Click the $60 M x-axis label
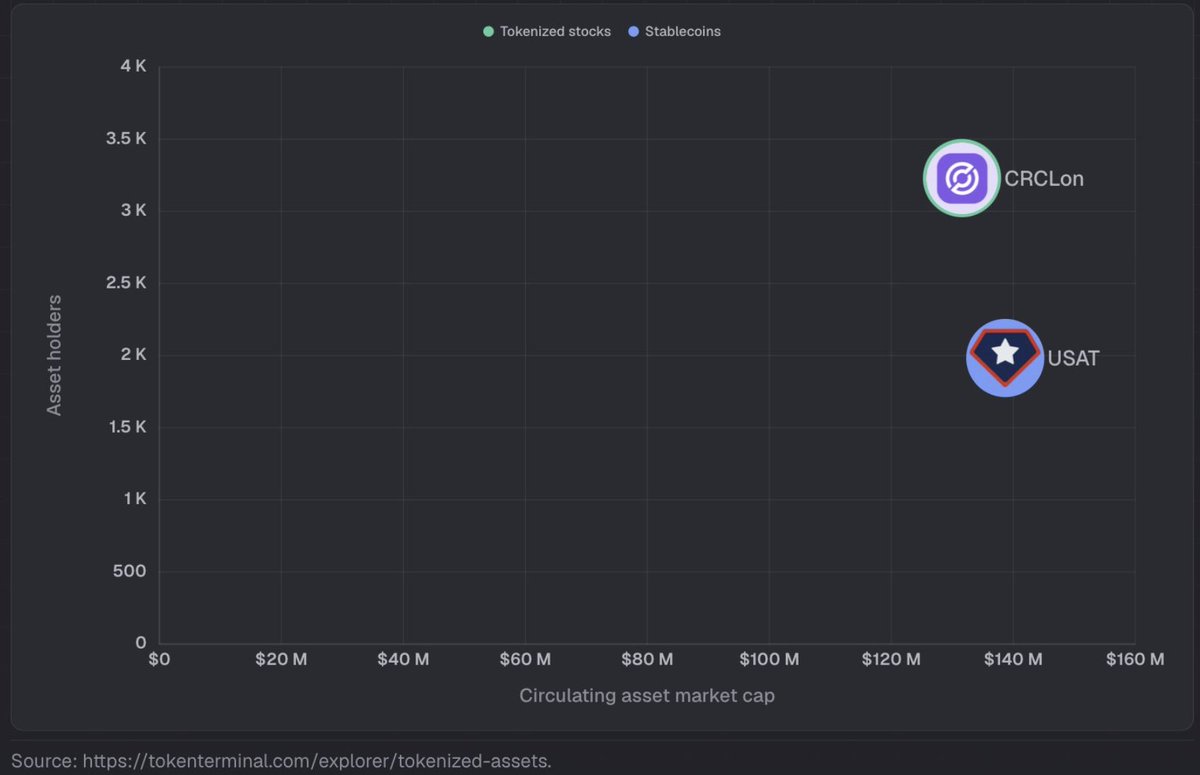This screenshot has width=1200, height=775. [525, 659]
